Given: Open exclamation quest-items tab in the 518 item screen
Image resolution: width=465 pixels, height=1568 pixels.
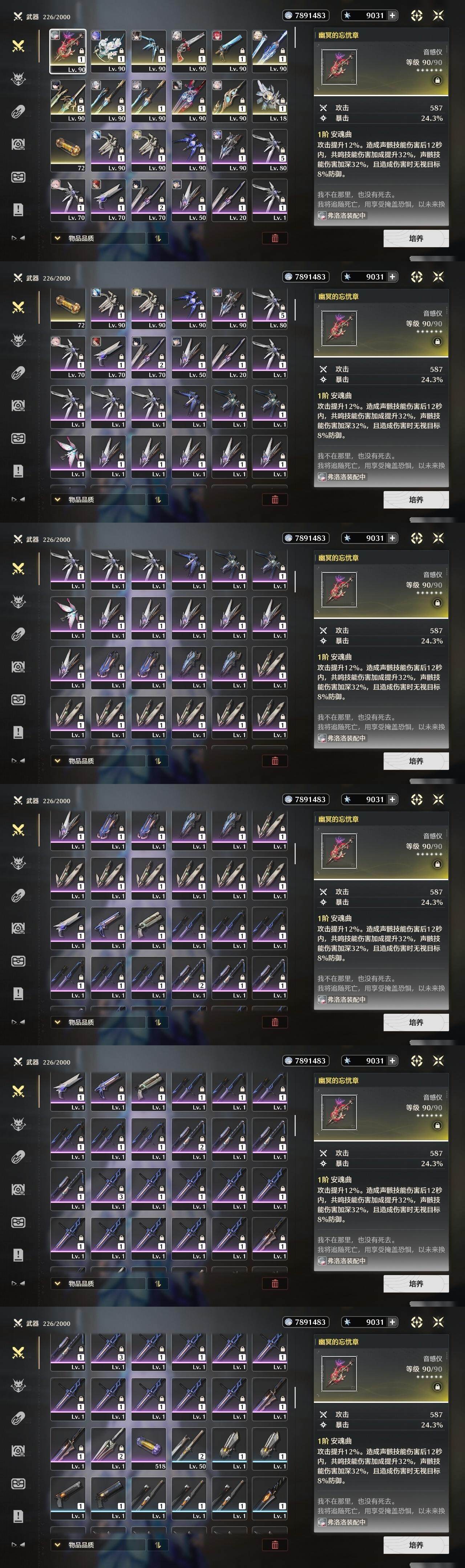Looking at the screenshot, I should pos(18,1516).
